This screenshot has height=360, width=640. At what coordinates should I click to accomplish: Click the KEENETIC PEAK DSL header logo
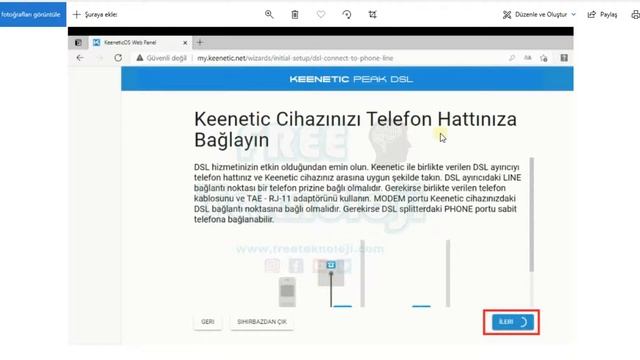tap(351, 79)
